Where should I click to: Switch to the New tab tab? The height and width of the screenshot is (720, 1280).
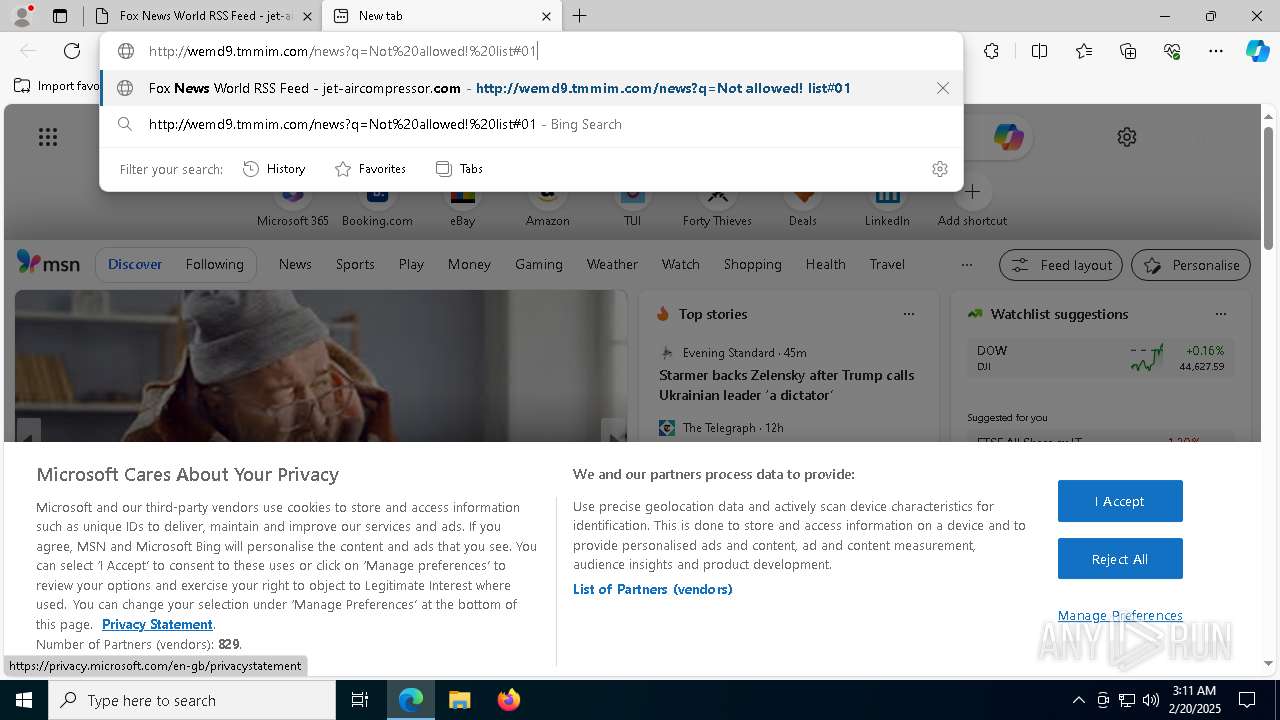click(440, 16)
